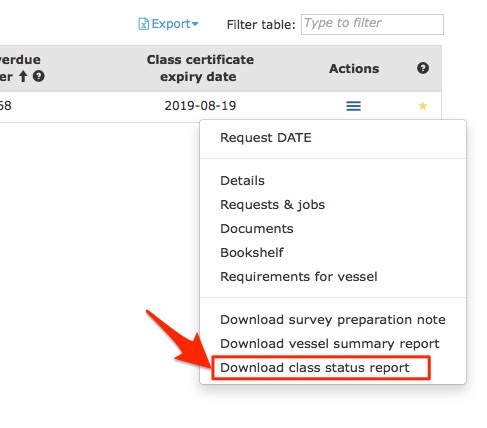This screenshot has width=487, height=428.
Task: Click the Actions column header
Action: click(x=354, y=69)
